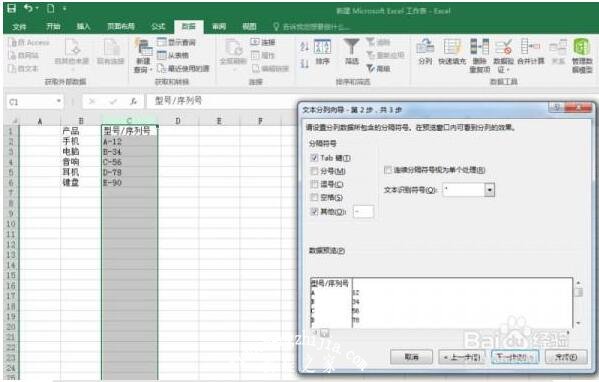Click the Text to Columns tool
The image size is (599, 382).
(425, 52)
